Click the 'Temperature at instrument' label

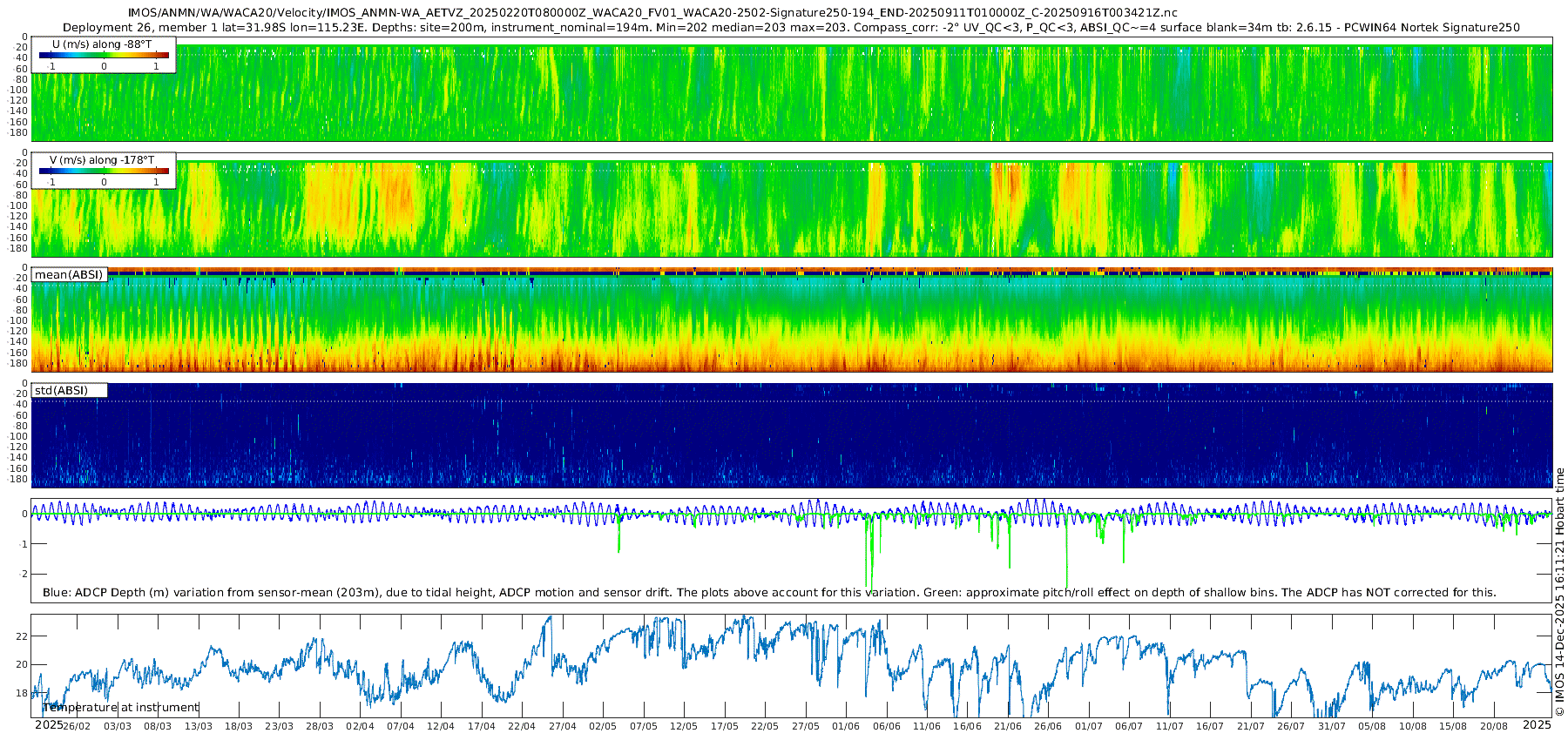coord(121,708)
